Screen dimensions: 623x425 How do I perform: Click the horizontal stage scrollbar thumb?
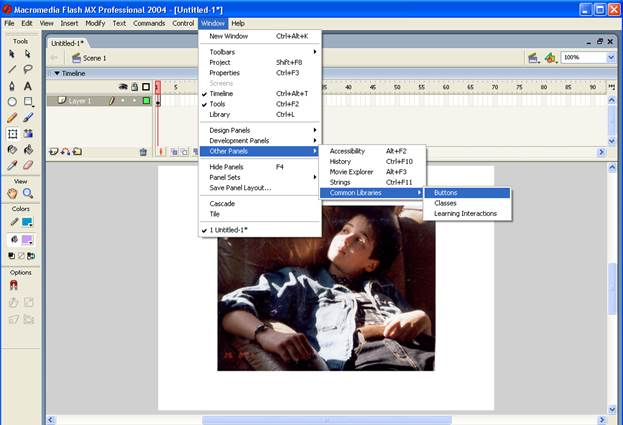[327, 420]
